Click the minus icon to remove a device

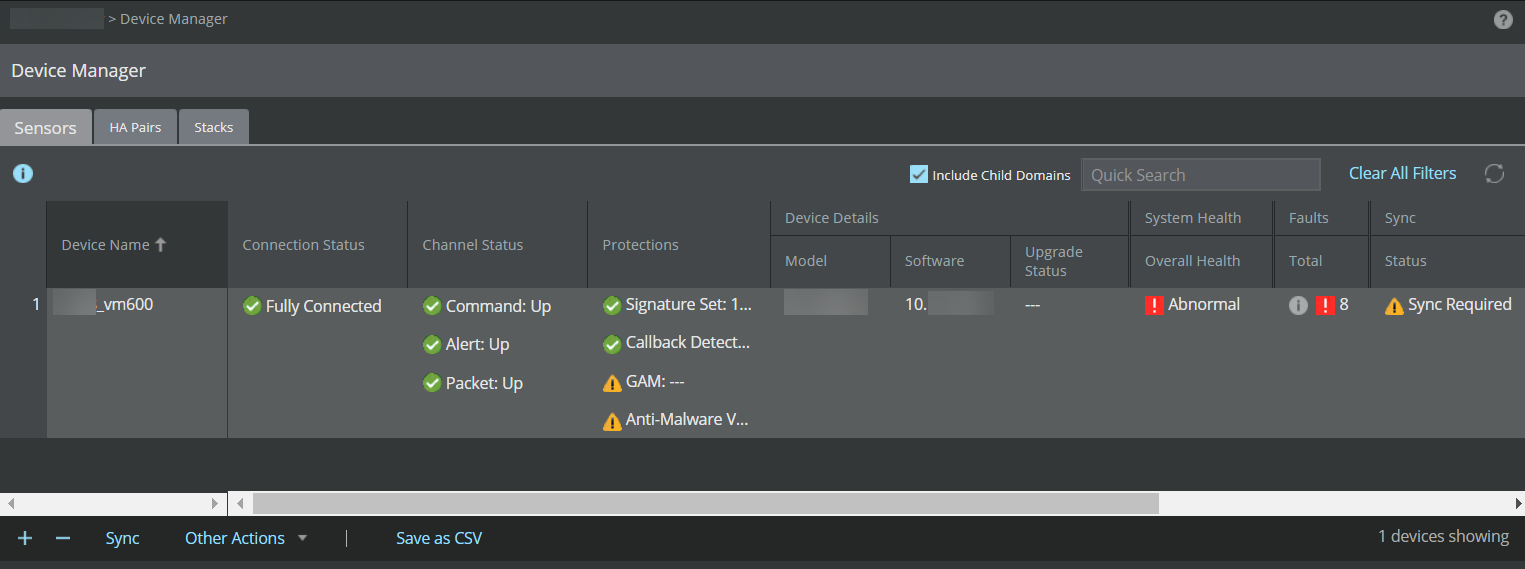click(63, 538)
